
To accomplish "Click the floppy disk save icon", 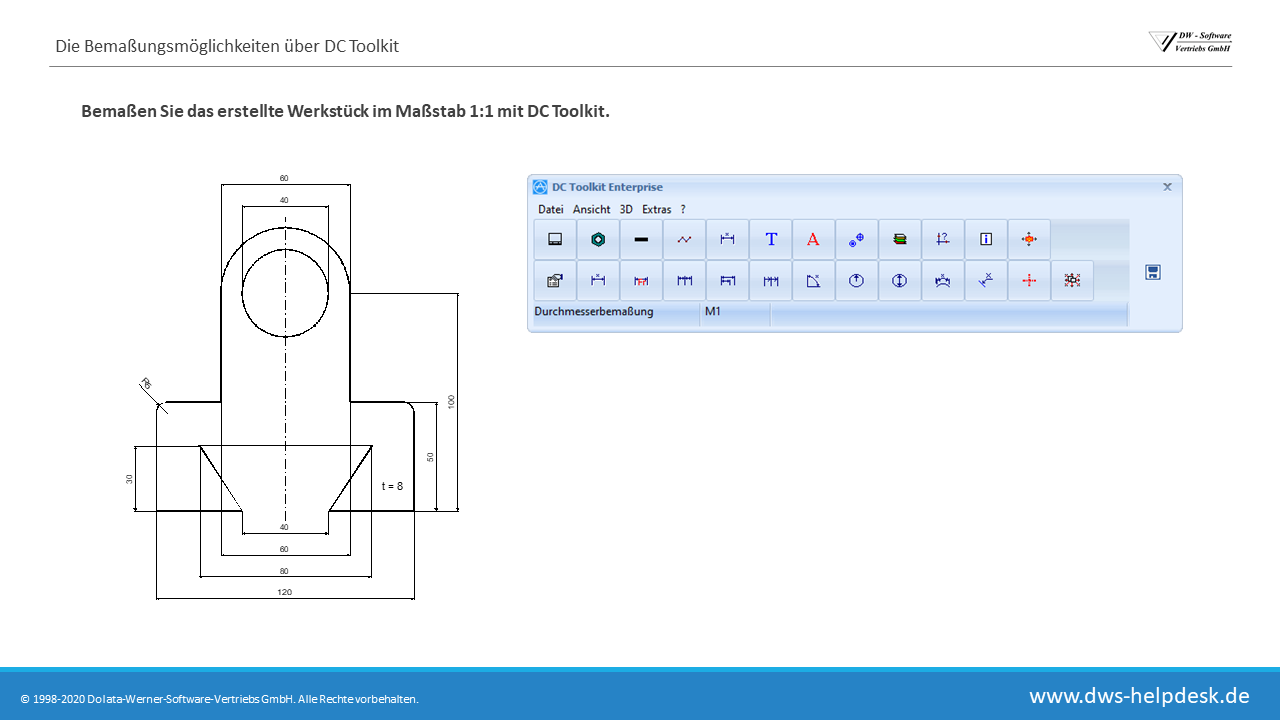I will [1153, 272].
